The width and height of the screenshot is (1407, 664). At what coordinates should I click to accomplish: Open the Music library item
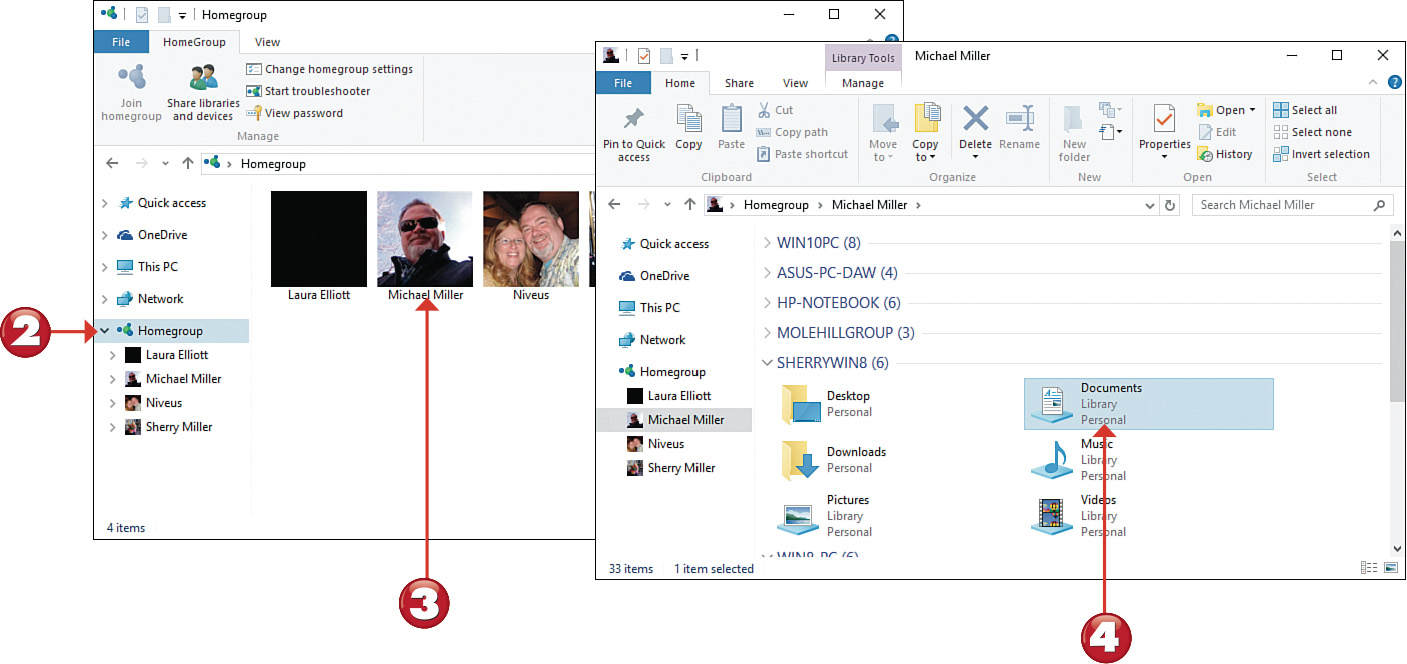(1080, 460)
